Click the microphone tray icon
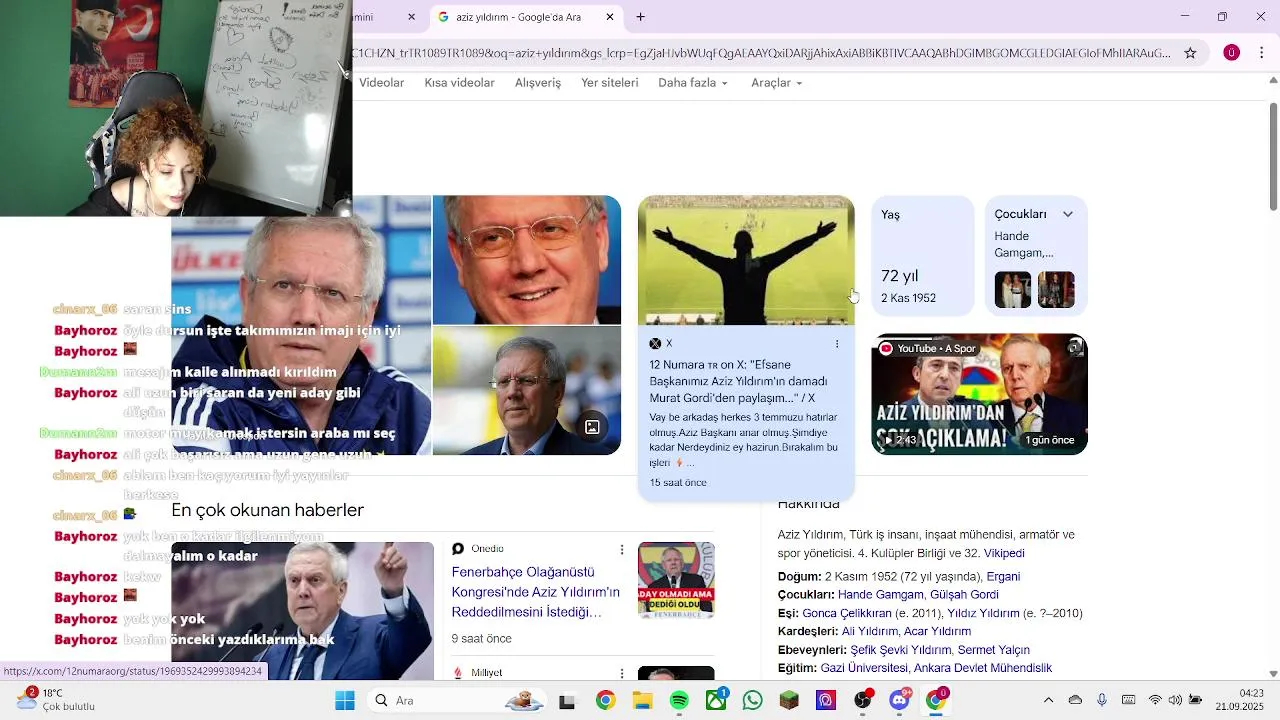1280x720 pixels. [1102, 701]
